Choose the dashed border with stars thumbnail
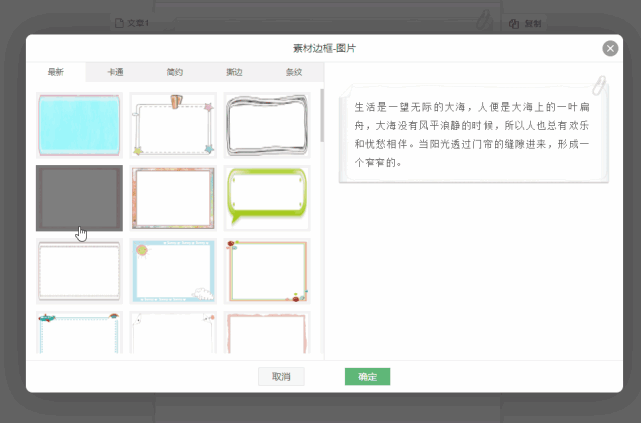The width and height of the screenshot is (641, 423). pyautogui.click(x=173, y=125)
